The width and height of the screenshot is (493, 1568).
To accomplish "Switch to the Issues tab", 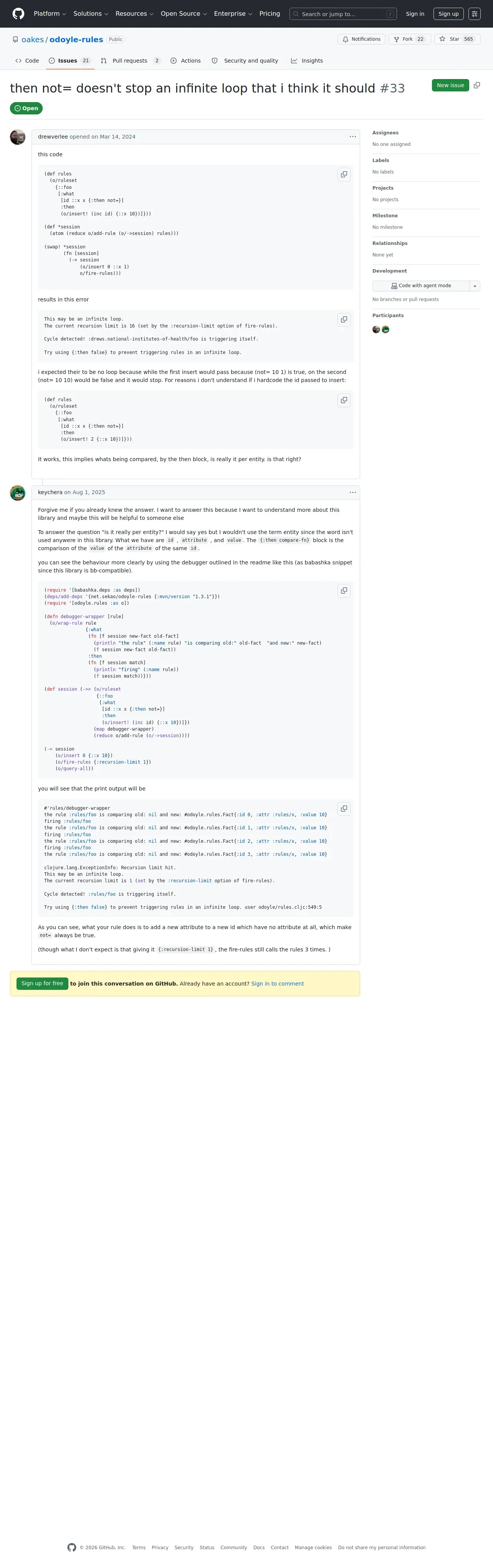I will click(x=69, y=61).
